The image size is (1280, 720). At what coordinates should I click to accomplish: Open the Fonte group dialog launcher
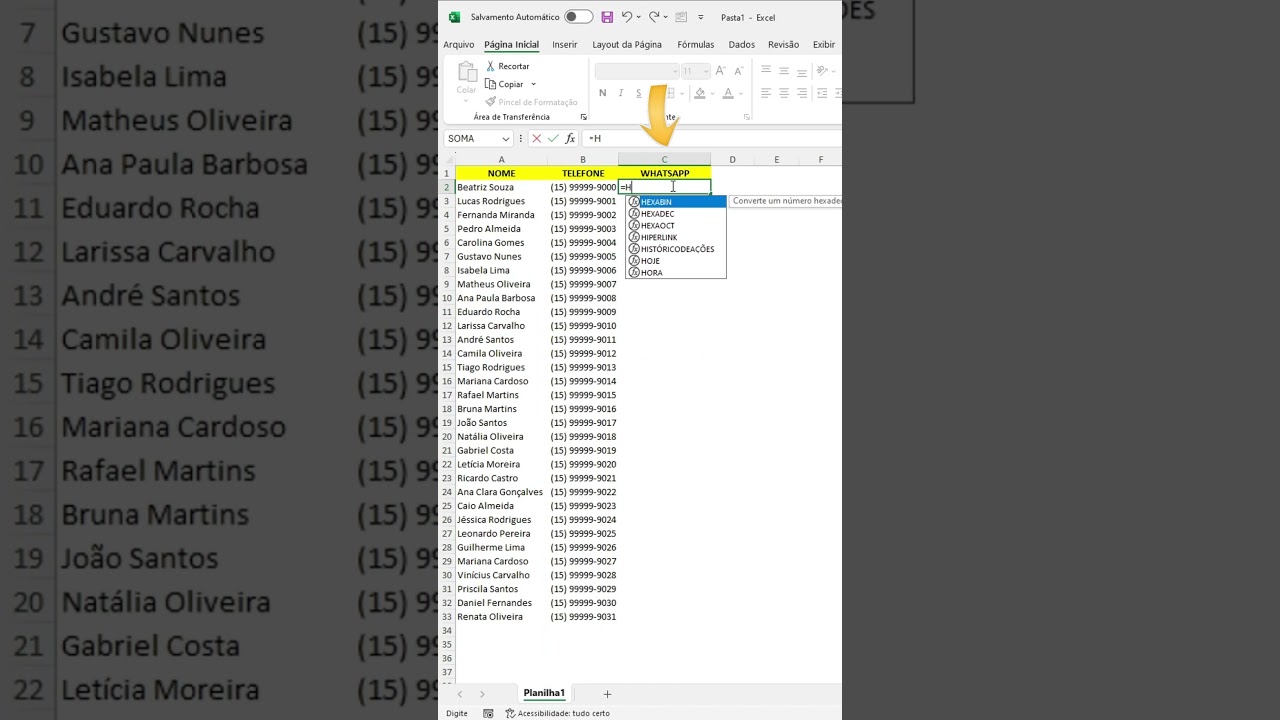click(x=747, y=117)
